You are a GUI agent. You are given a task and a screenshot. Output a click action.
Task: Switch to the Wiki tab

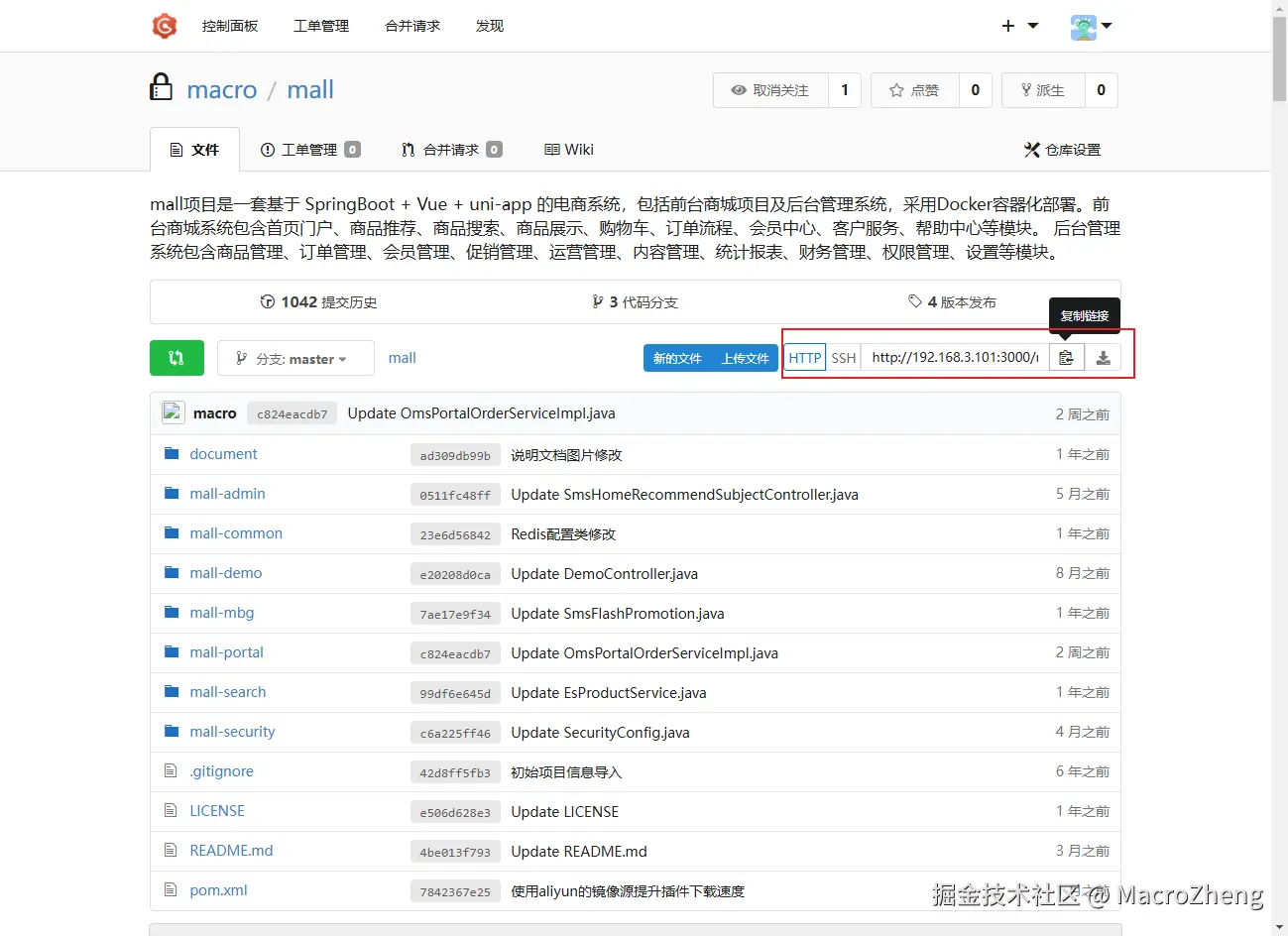(569, 150)
